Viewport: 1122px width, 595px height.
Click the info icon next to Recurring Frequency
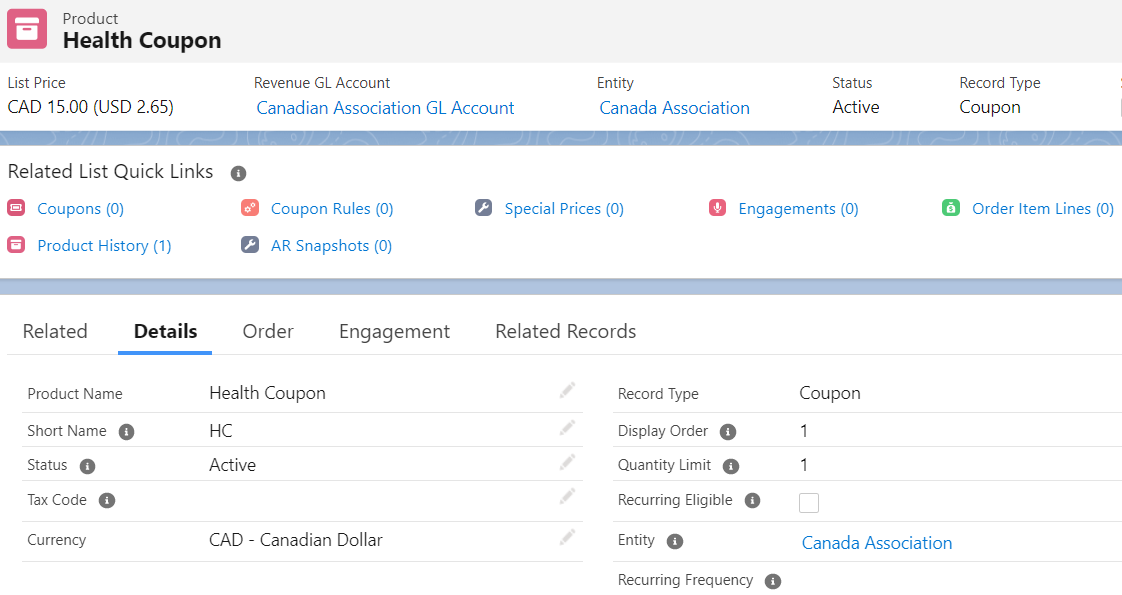pyautogui.click(x=772, y=581)
